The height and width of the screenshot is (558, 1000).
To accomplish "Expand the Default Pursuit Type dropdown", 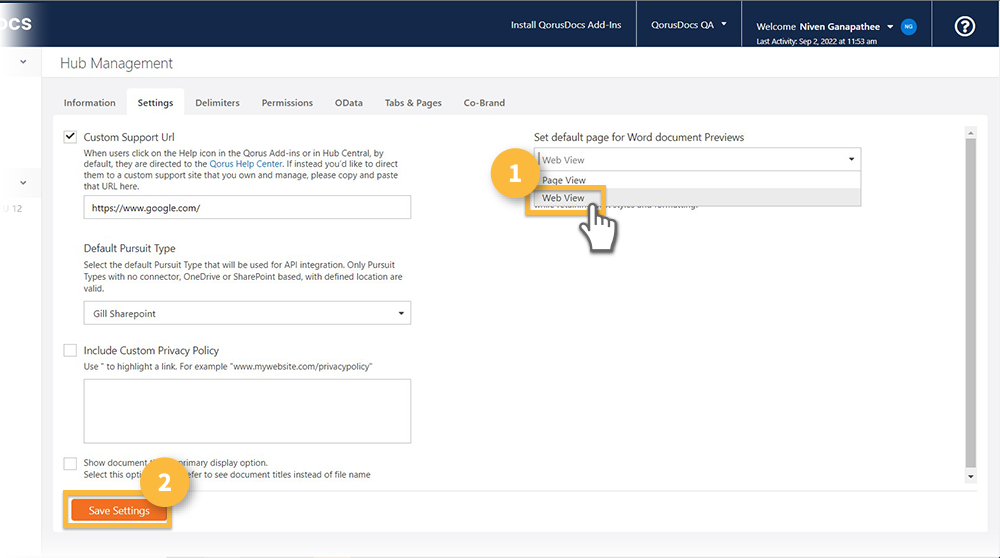I will (x=246, y=314).
